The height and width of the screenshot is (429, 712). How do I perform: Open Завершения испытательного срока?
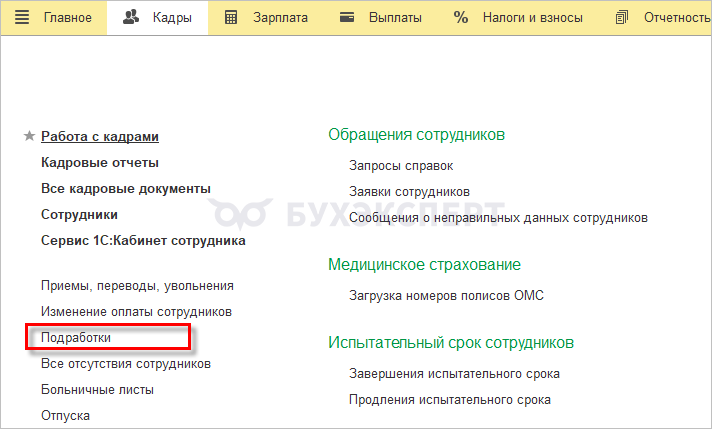click(x=454, y=374)
